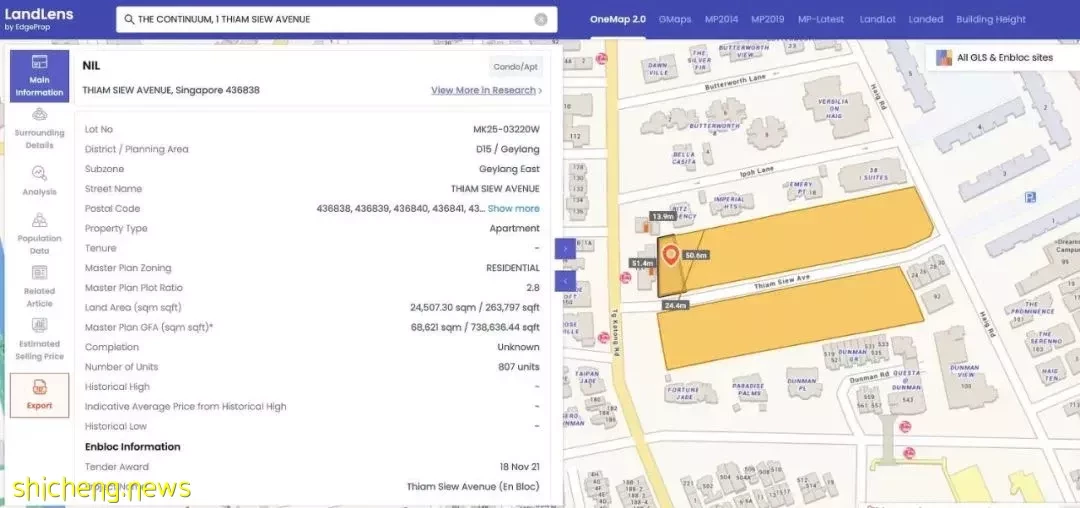Open the Analysis sidebar section
Image resolution: width=1080 pixels, height=508 pixels.
pyautogui.click(x=39, y=181)
